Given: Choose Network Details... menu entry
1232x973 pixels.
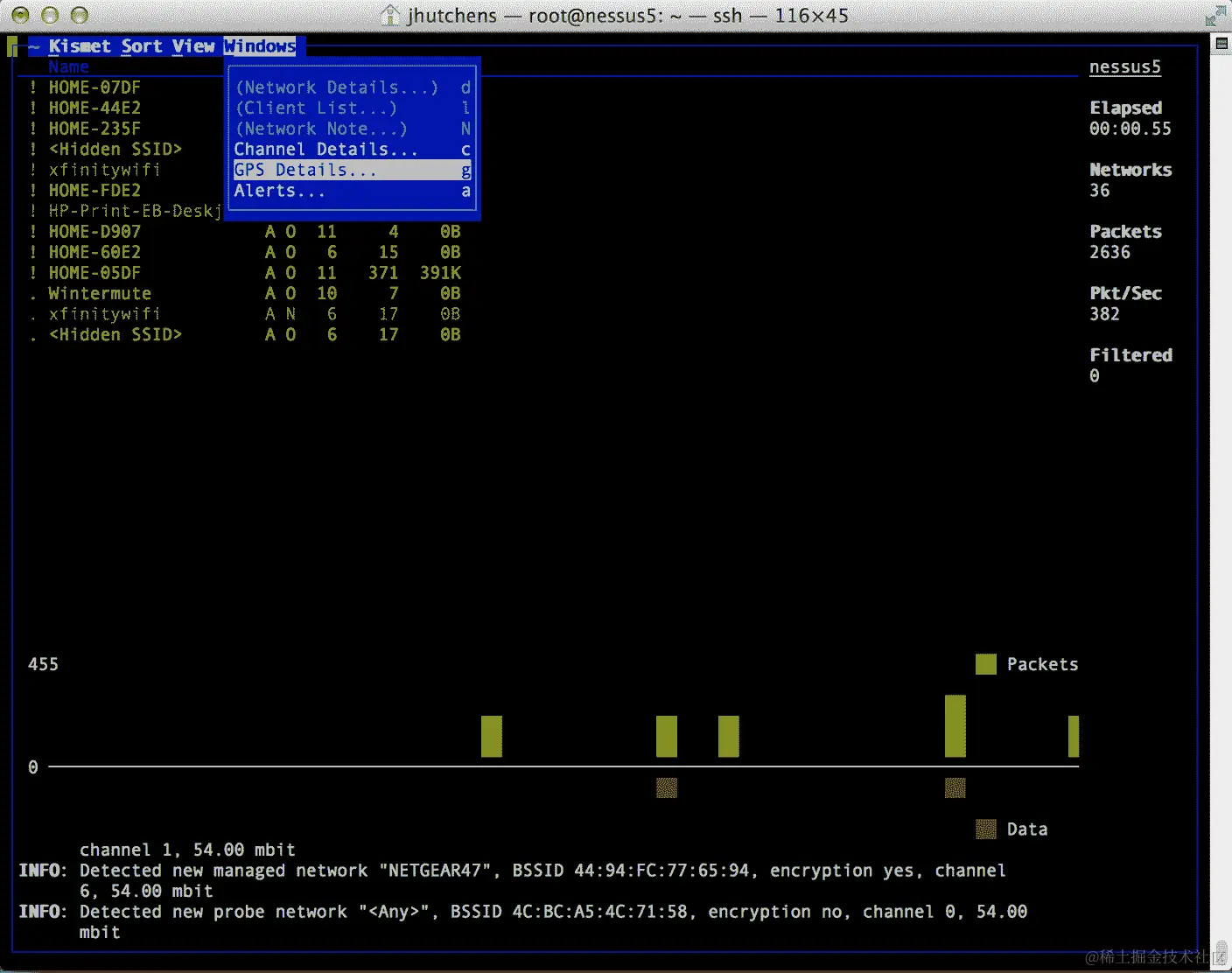Looking at the screenshot, I should point(353,87).
